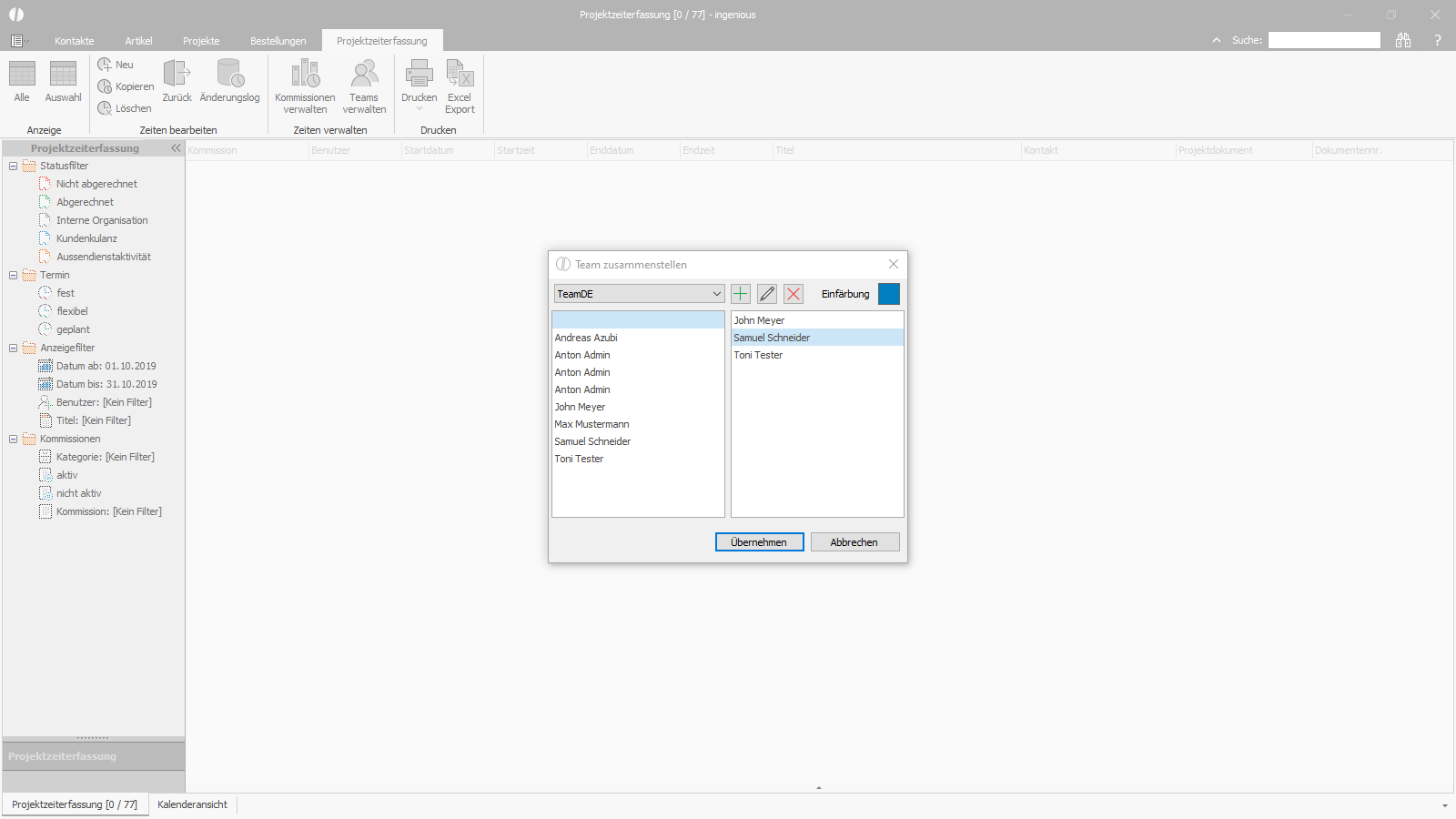Click the Abbrechen button
1456x819 pixels.
[854, 542]
